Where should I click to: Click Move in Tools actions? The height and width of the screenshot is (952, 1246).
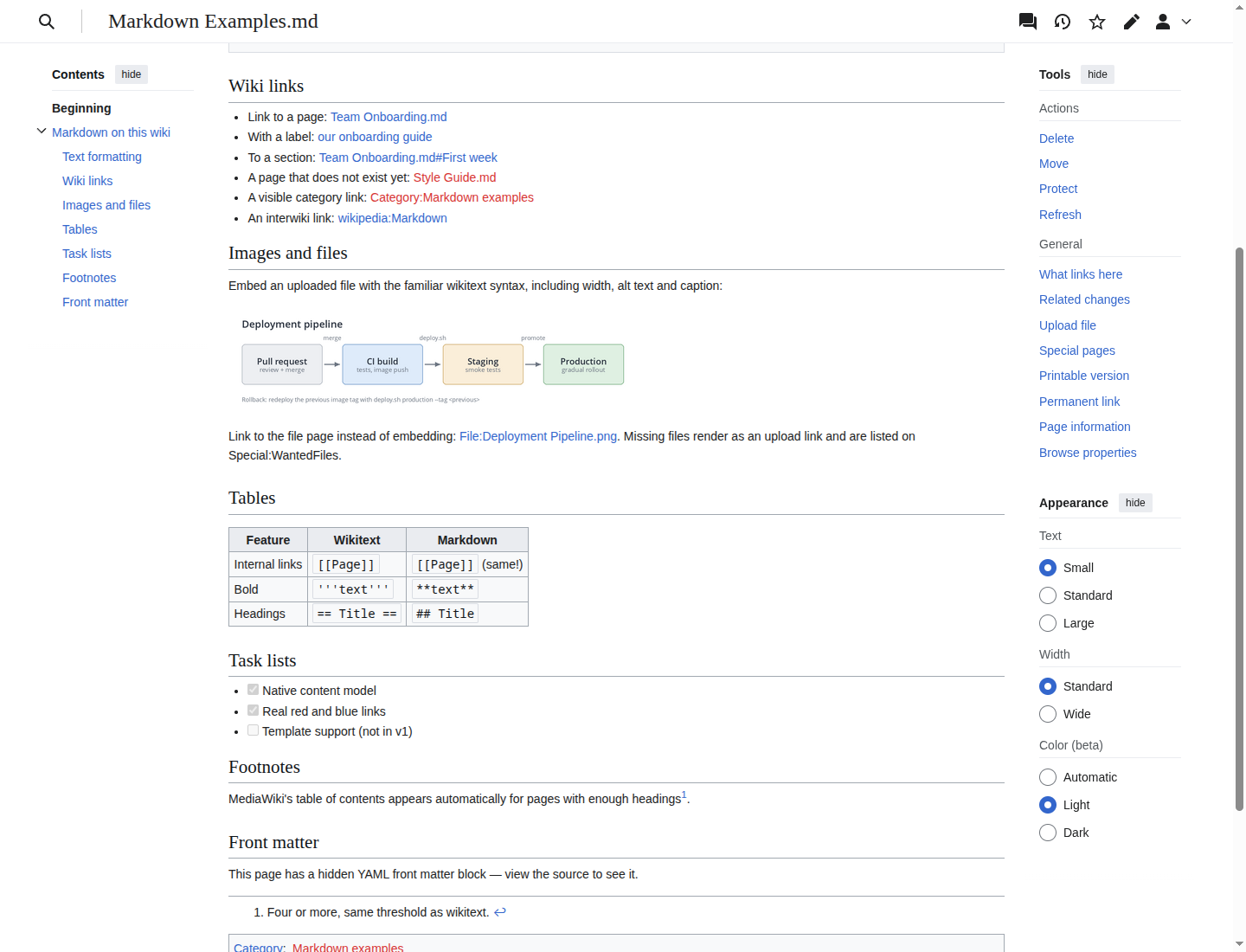[1054, 164]
